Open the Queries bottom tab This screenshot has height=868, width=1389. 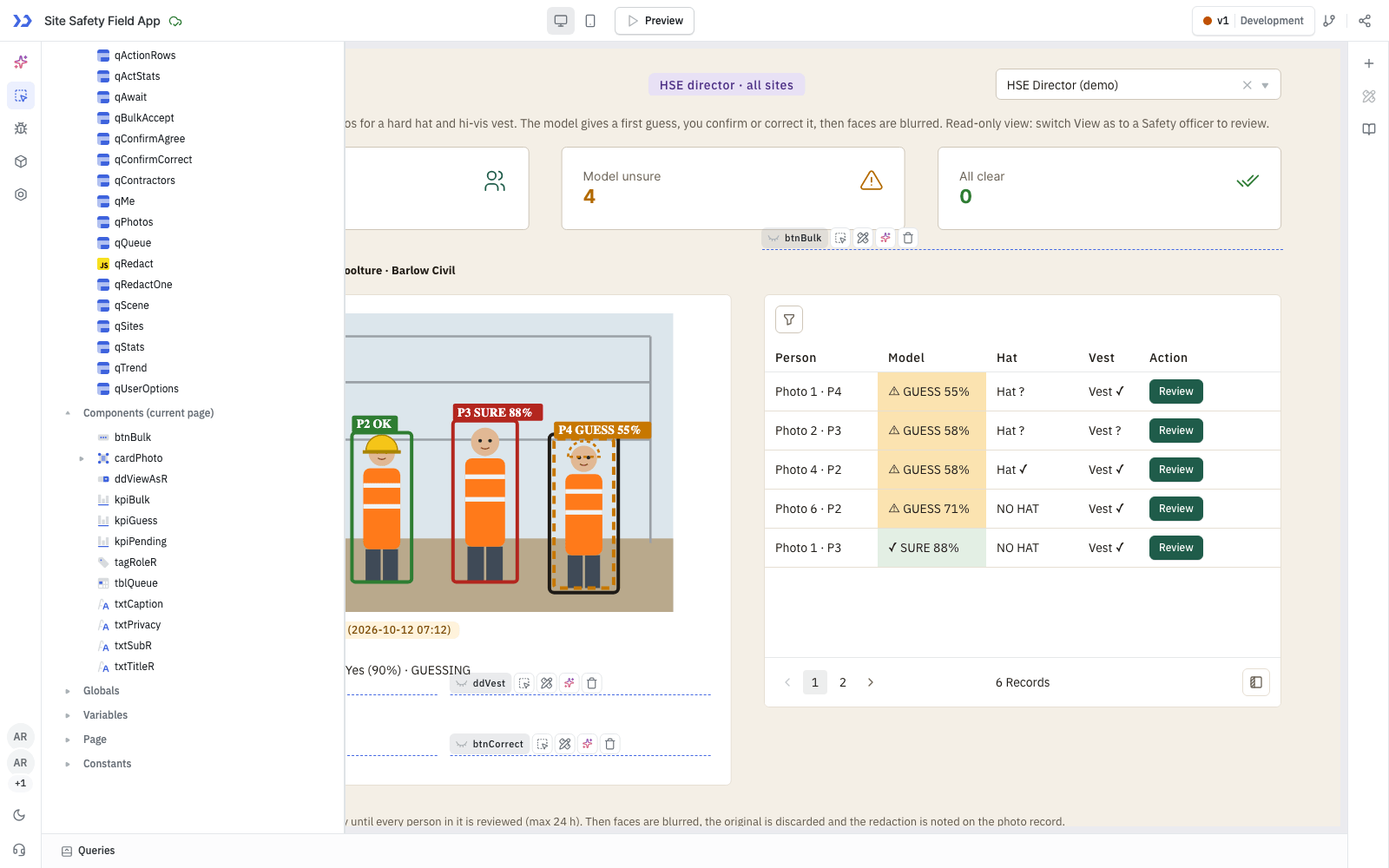click(x=89, y=851)
